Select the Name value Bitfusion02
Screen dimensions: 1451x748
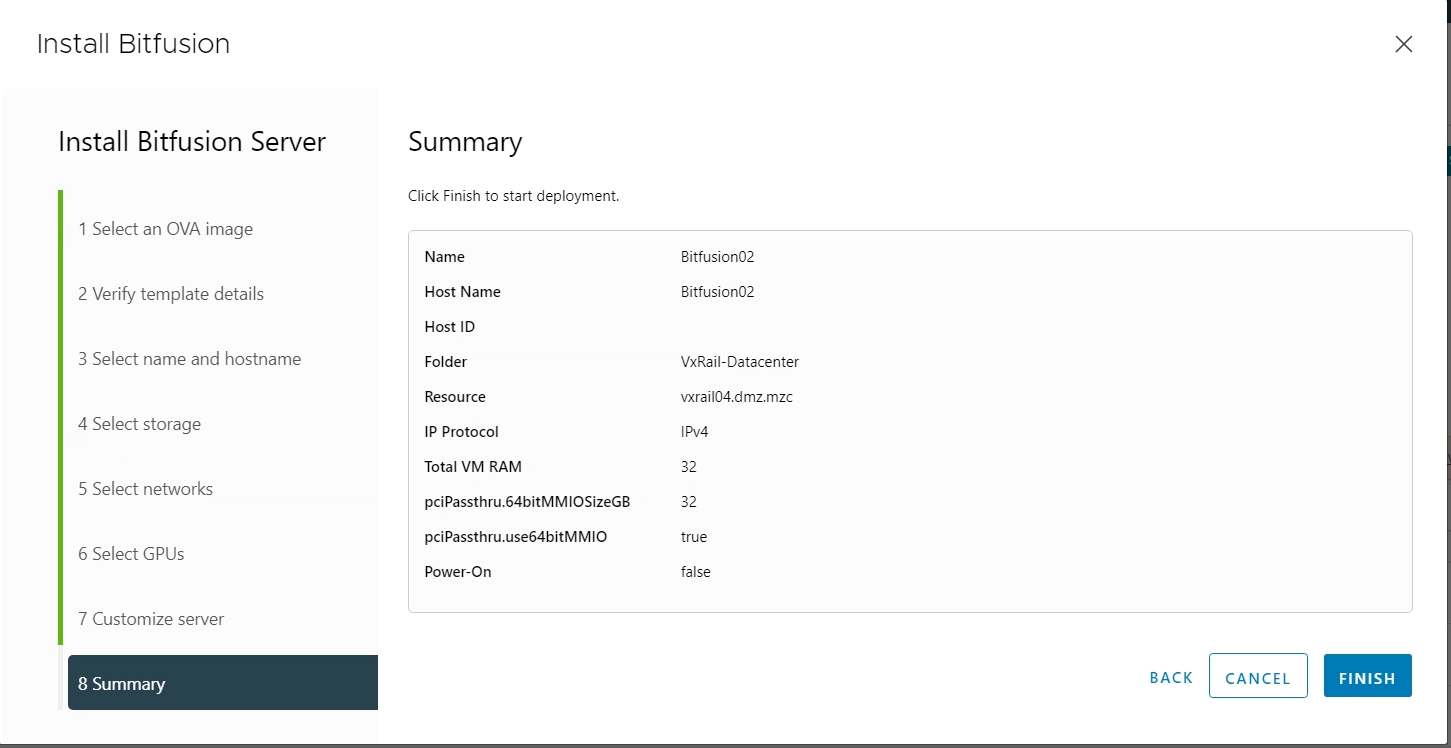(717, 257)
